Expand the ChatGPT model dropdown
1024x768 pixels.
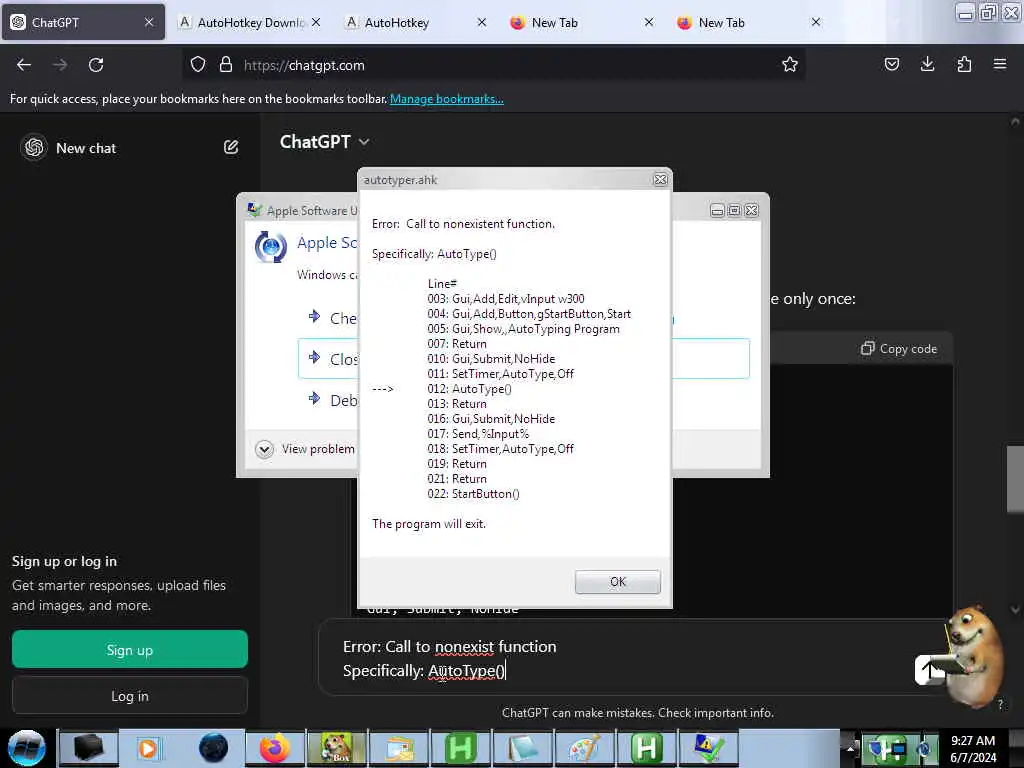tap(324, 142)
